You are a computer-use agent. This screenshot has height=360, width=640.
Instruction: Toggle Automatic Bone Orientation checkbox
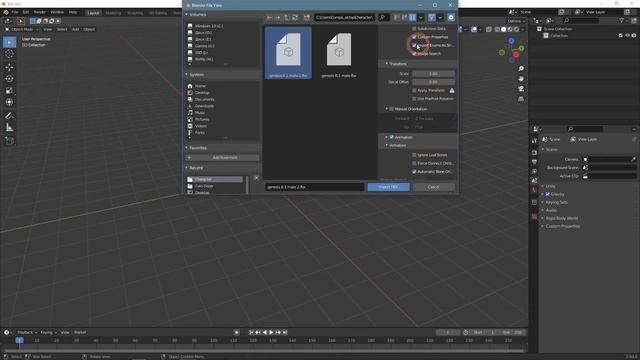(x=414, y=172)
